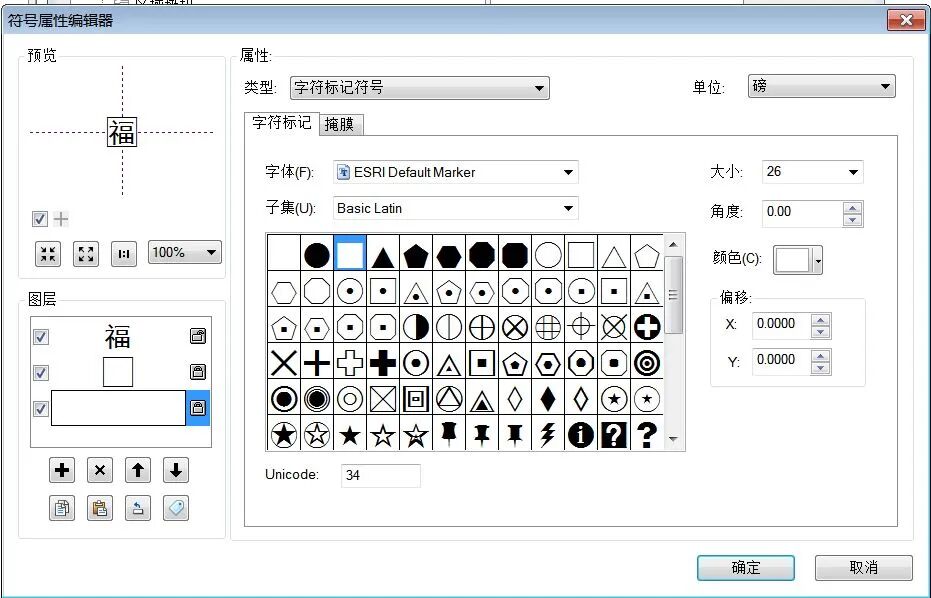The height and width of the screenshot is (598, 931).
Task: Switch to the 字符标记 tab
Action: 281,123
